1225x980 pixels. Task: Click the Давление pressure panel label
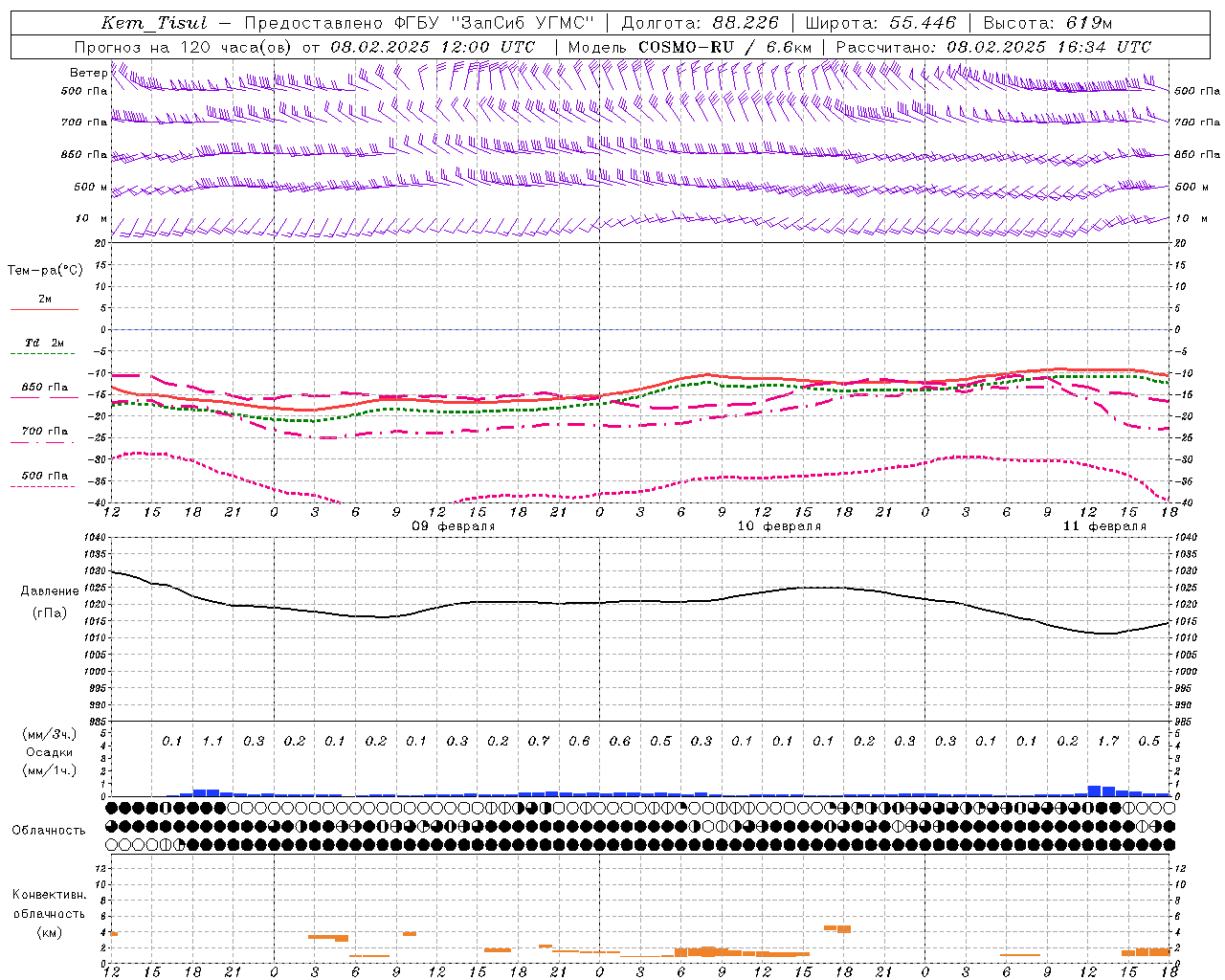click(x=50, y=590)
